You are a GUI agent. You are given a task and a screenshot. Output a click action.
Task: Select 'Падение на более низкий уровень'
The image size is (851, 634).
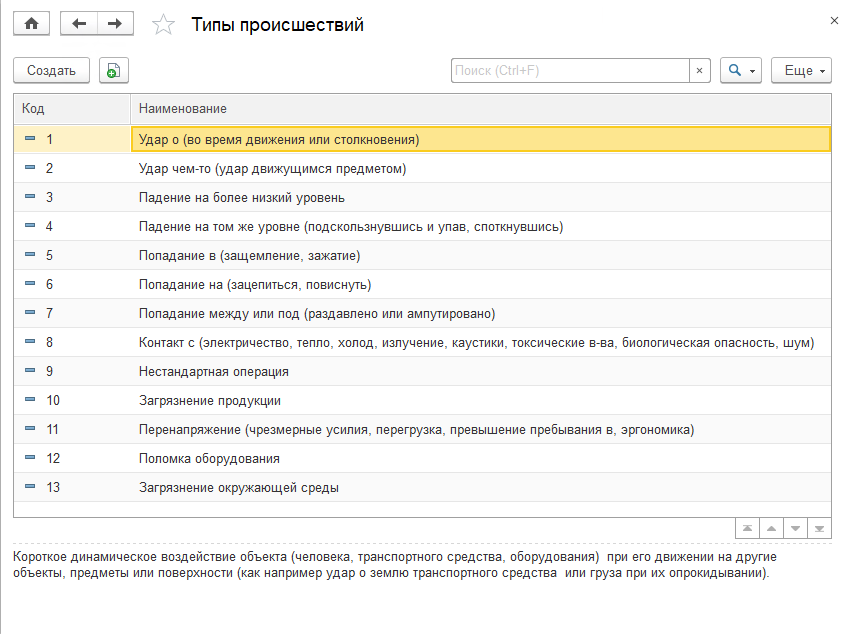(480, 197)
